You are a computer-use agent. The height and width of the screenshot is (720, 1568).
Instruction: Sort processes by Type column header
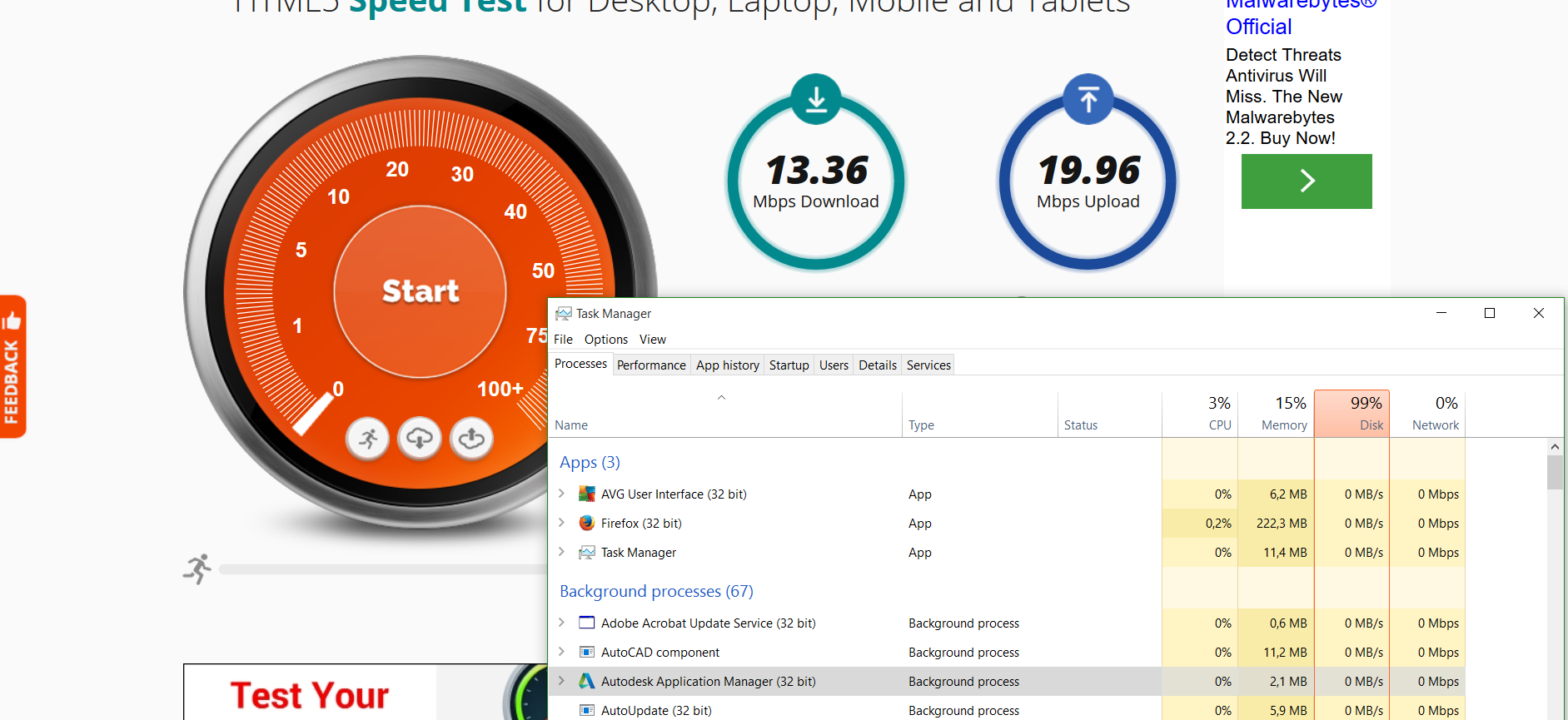[x=980, y=414]
